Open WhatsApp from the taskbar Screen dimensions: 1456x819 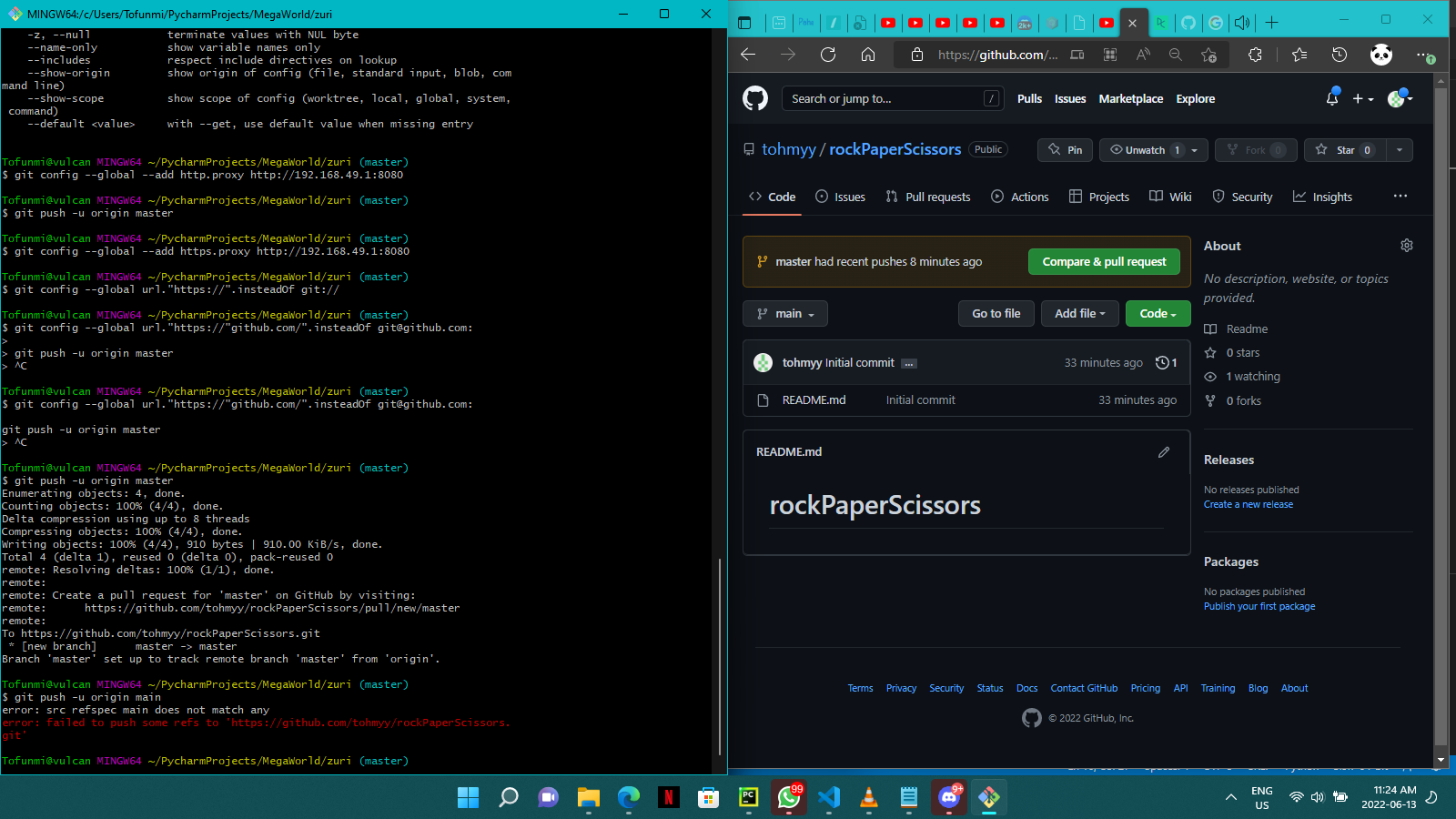click(788, 797)
